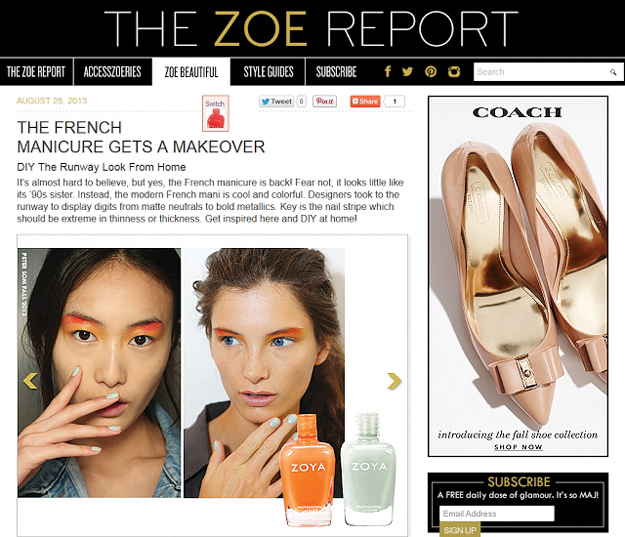Open the Instagram camera icon
The image size is (625, 537).
(x=454, y=72)
